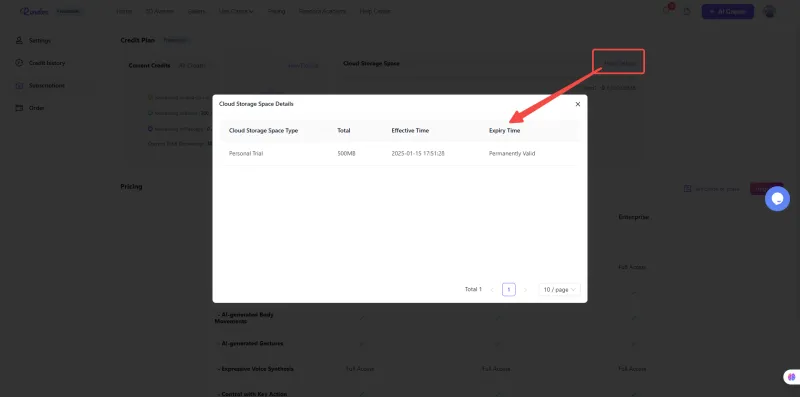Expand the Use Cases dropdown menu
This screenshot has width=800, height=397.
[236, 11]
